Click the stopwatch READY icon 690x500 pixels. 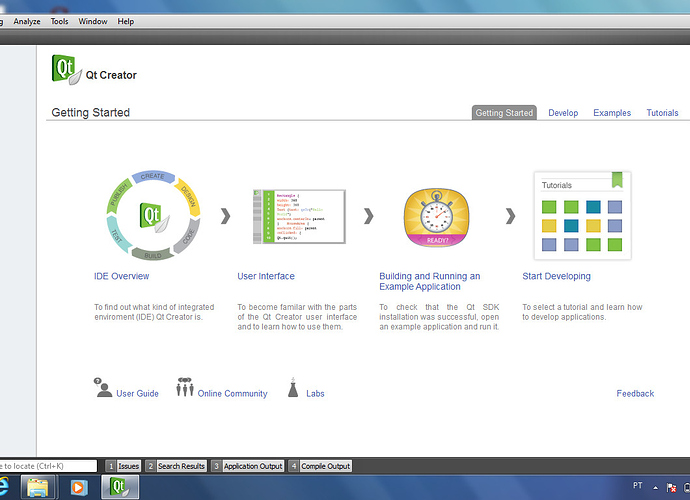[437, 217]
